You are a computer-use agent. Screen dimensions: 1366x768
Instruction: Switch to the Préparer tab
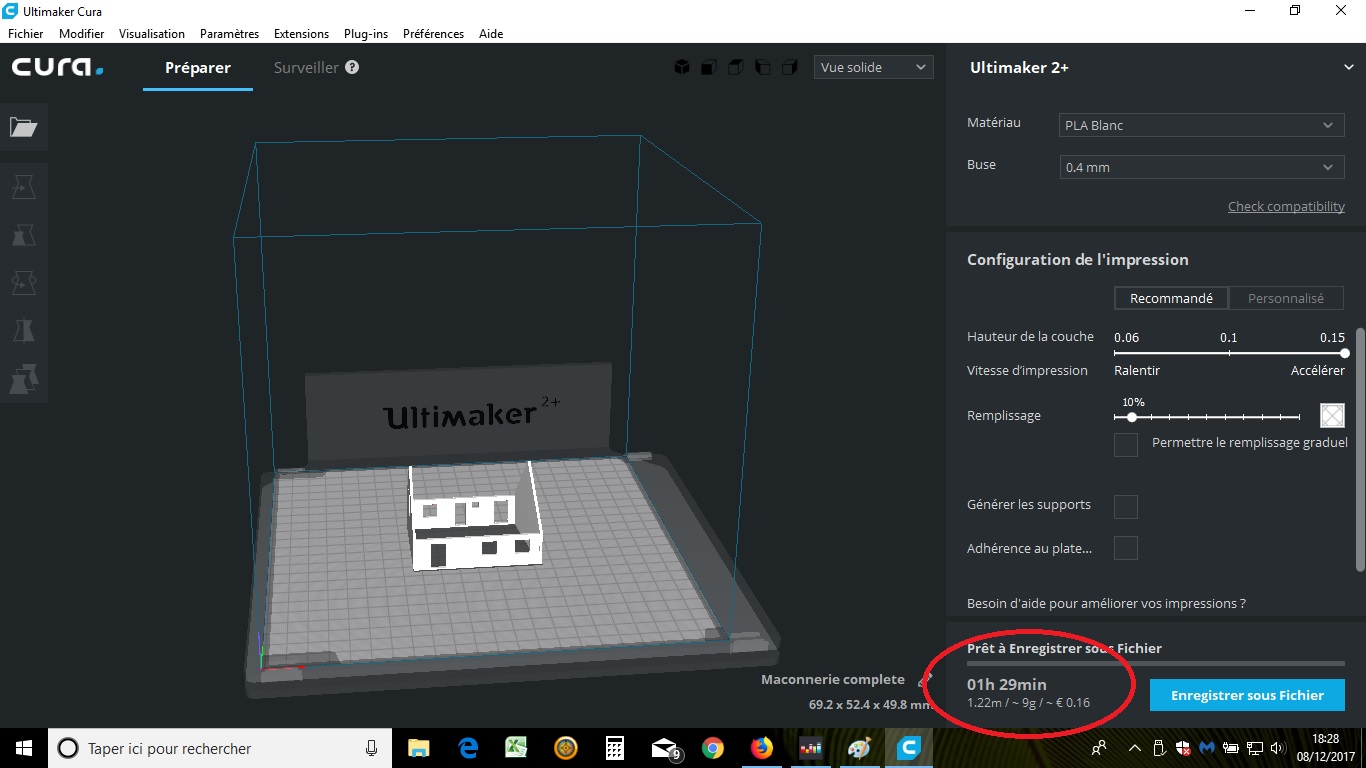(x=198, y=68)
